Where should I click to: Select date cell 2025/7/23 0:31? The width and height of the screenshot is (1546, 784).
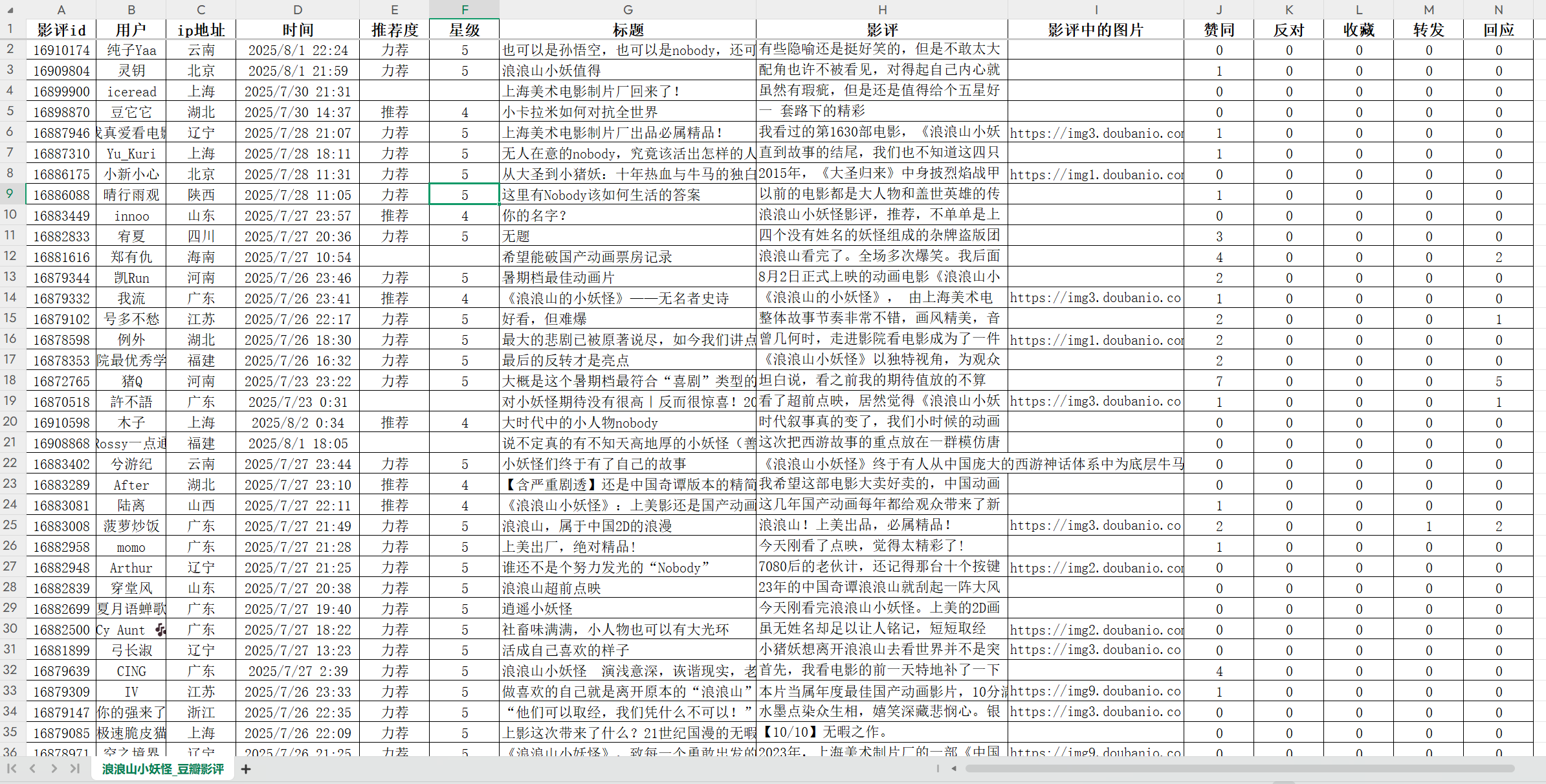(298, 402)
